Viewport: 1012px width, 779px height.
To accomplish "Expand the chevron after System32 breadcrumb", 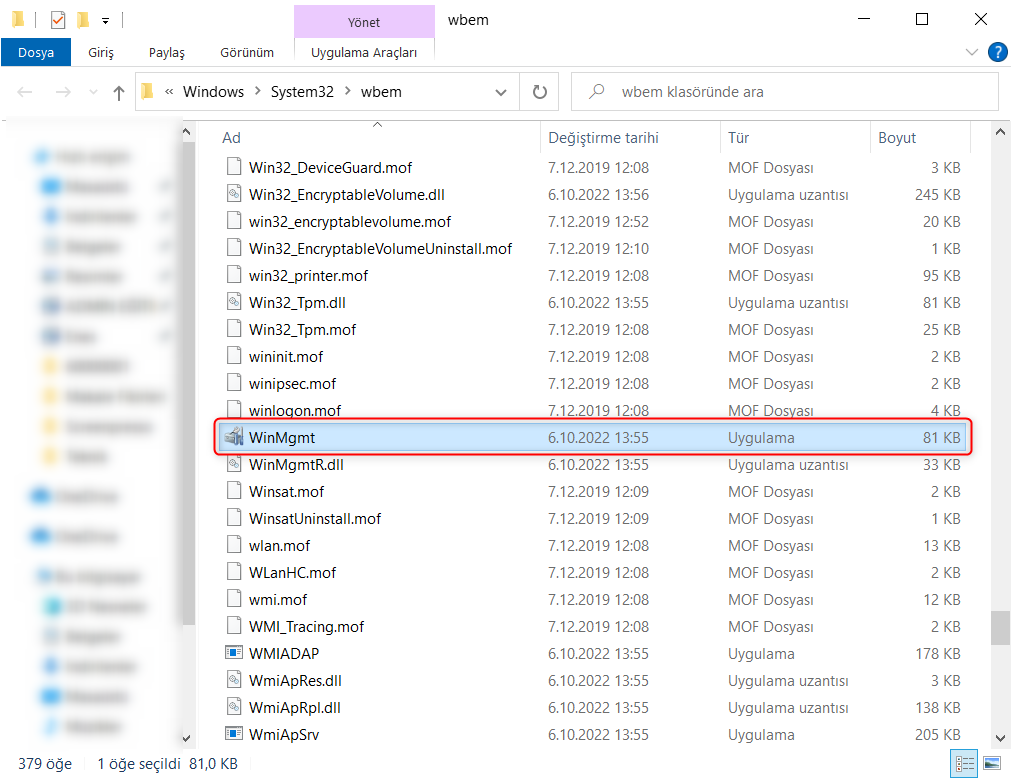I will pos(347,92).
